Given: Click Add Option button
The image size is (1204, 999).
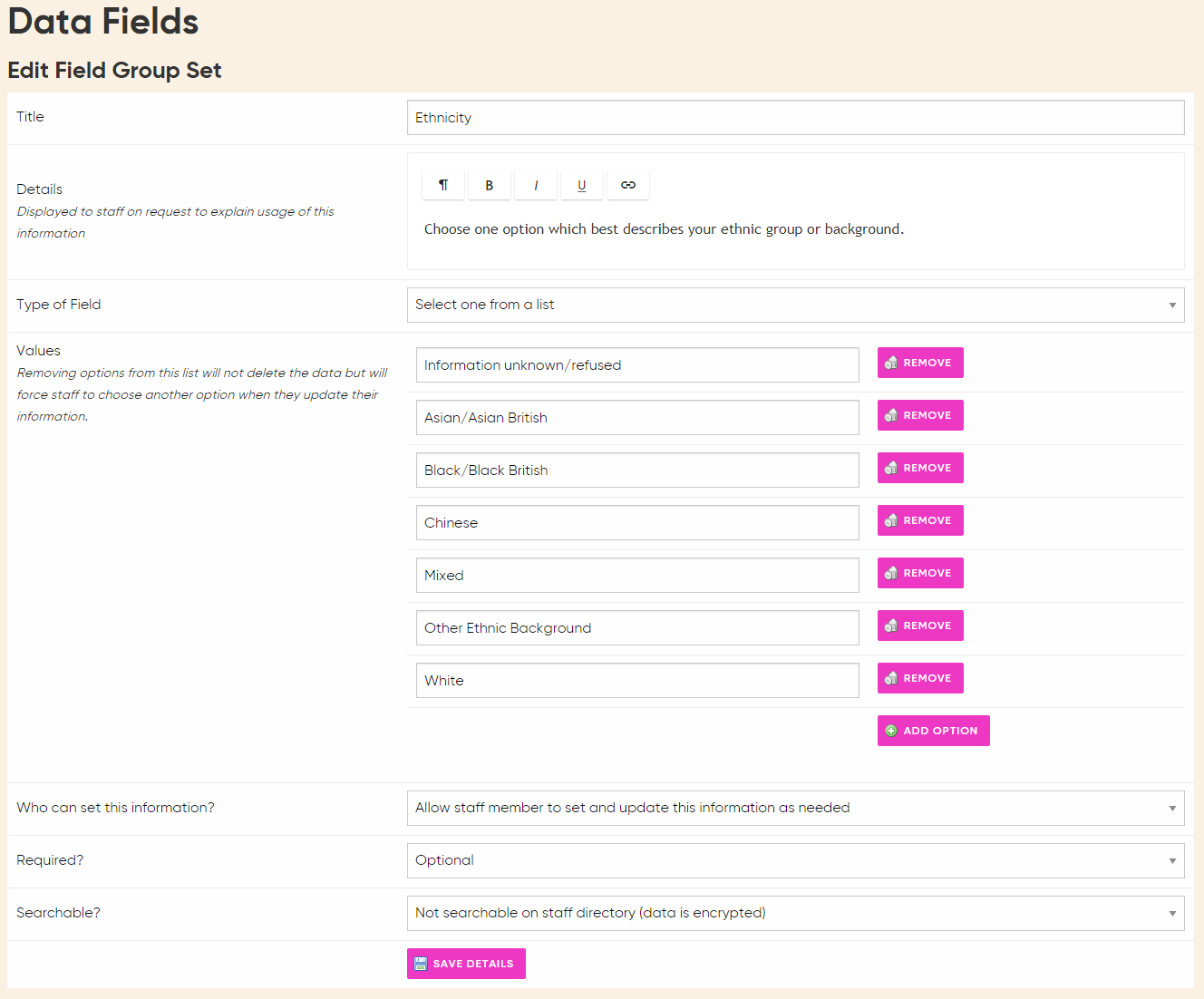Looking at the screenshot, I should [933, 731].
